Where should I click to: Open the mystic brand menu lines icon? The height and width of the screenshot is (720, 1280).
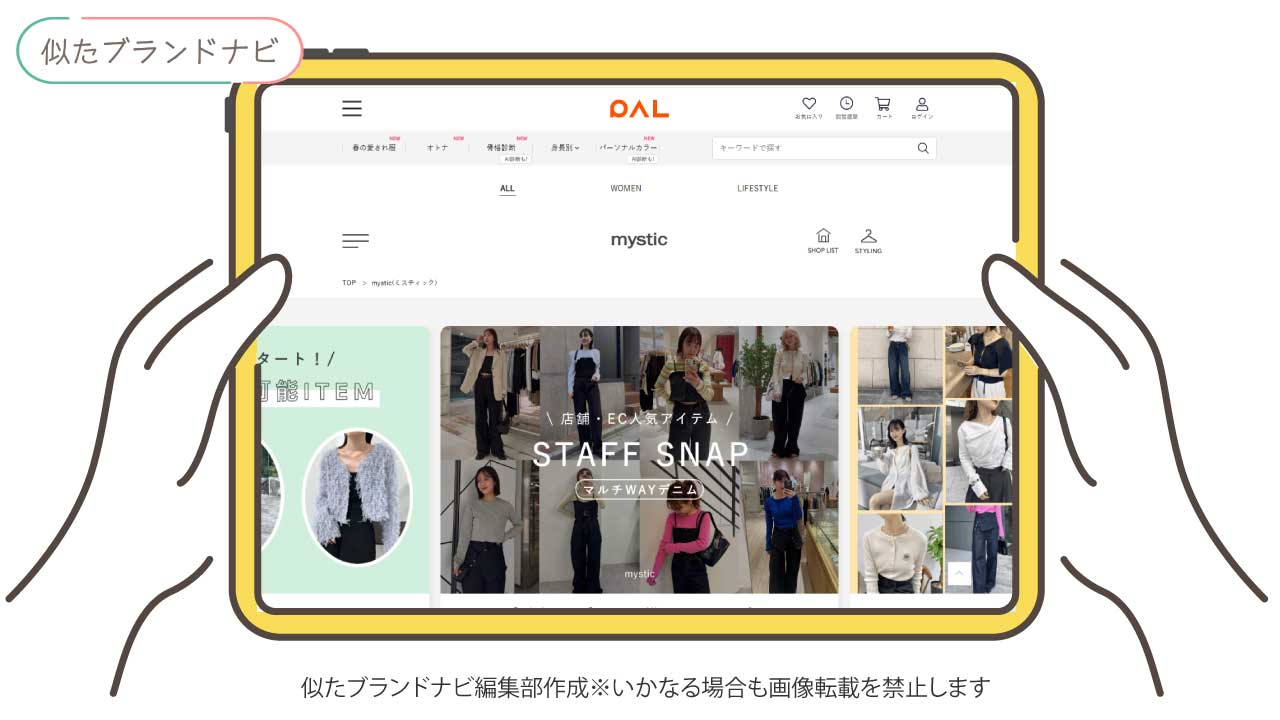click(355, 240)
